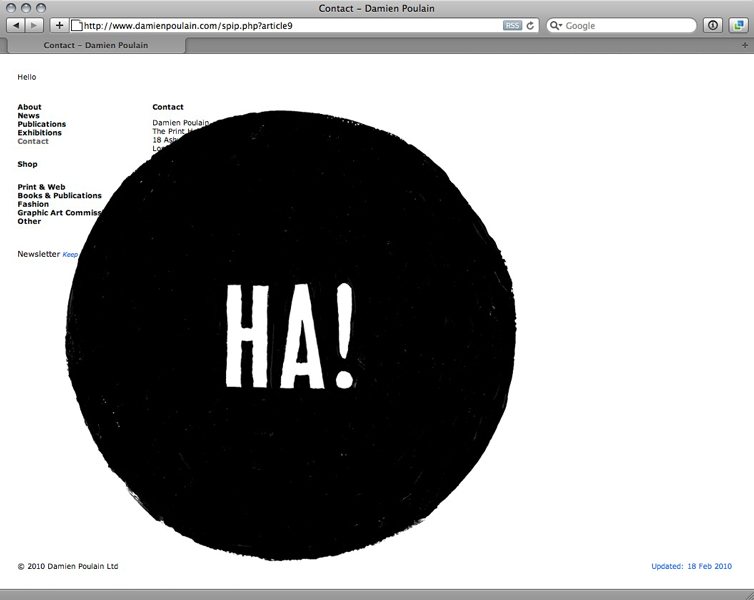
Task: Click the Contact heading in content
Action: coord(168,107)
